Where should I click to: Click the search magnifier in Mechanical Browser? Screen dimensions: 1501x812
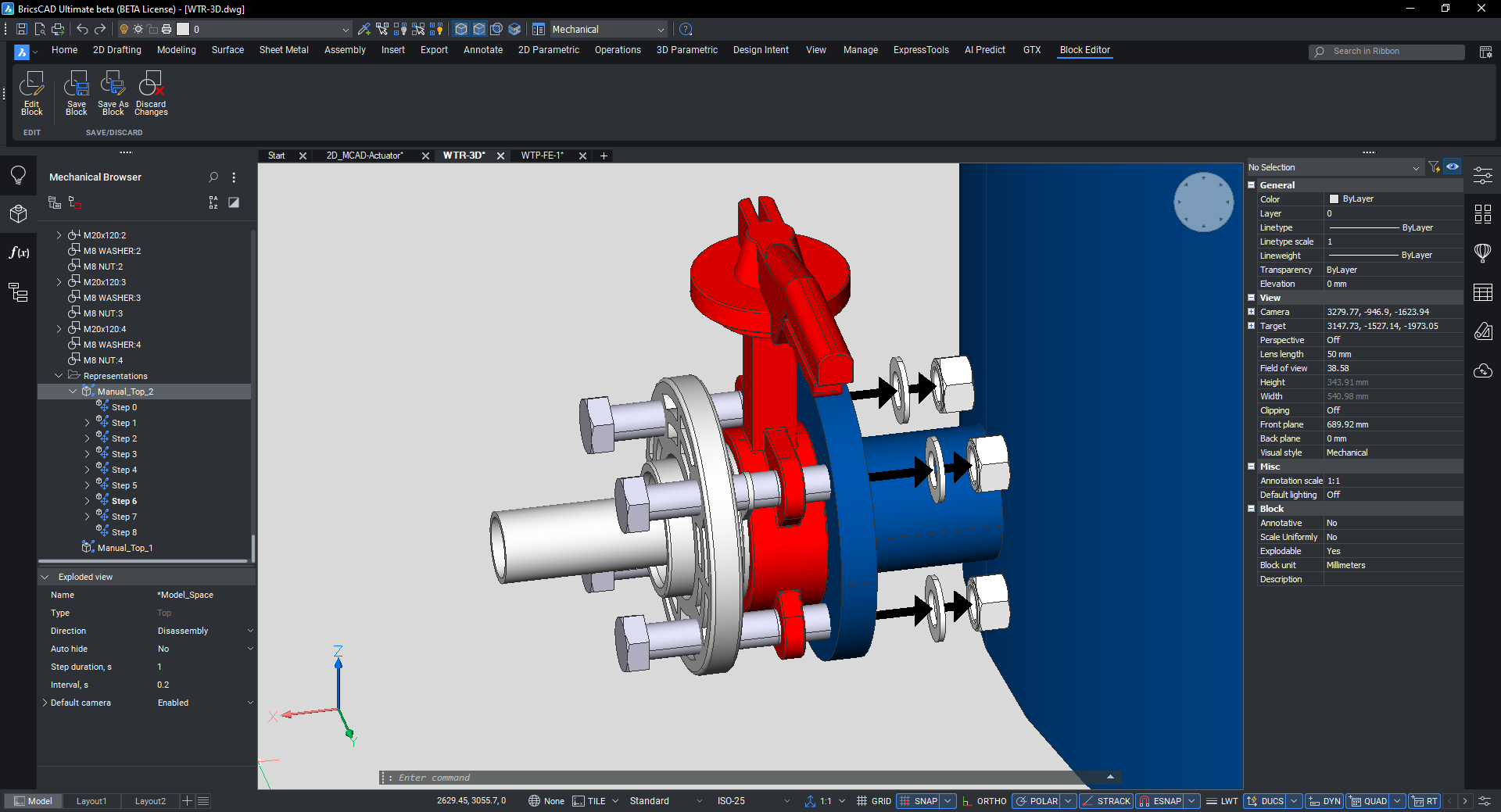213,177
